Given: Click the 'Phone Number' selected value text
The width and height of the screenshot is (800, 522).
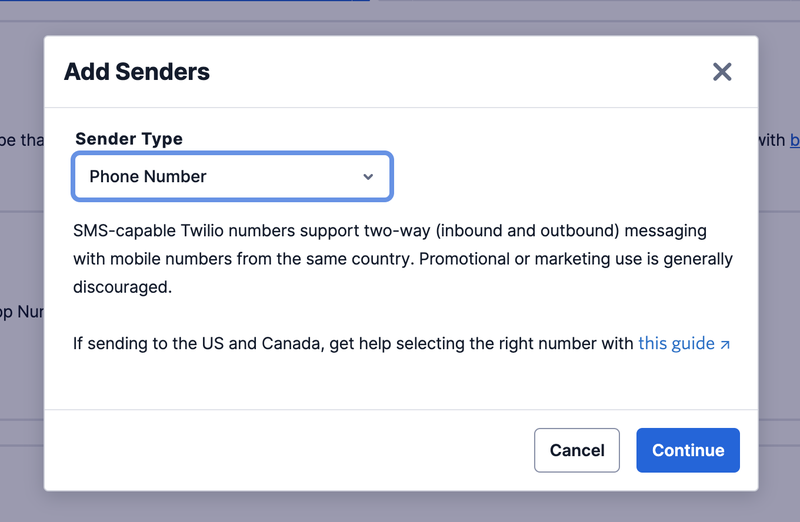Looking at the screenshot, I should pos(148,177).
